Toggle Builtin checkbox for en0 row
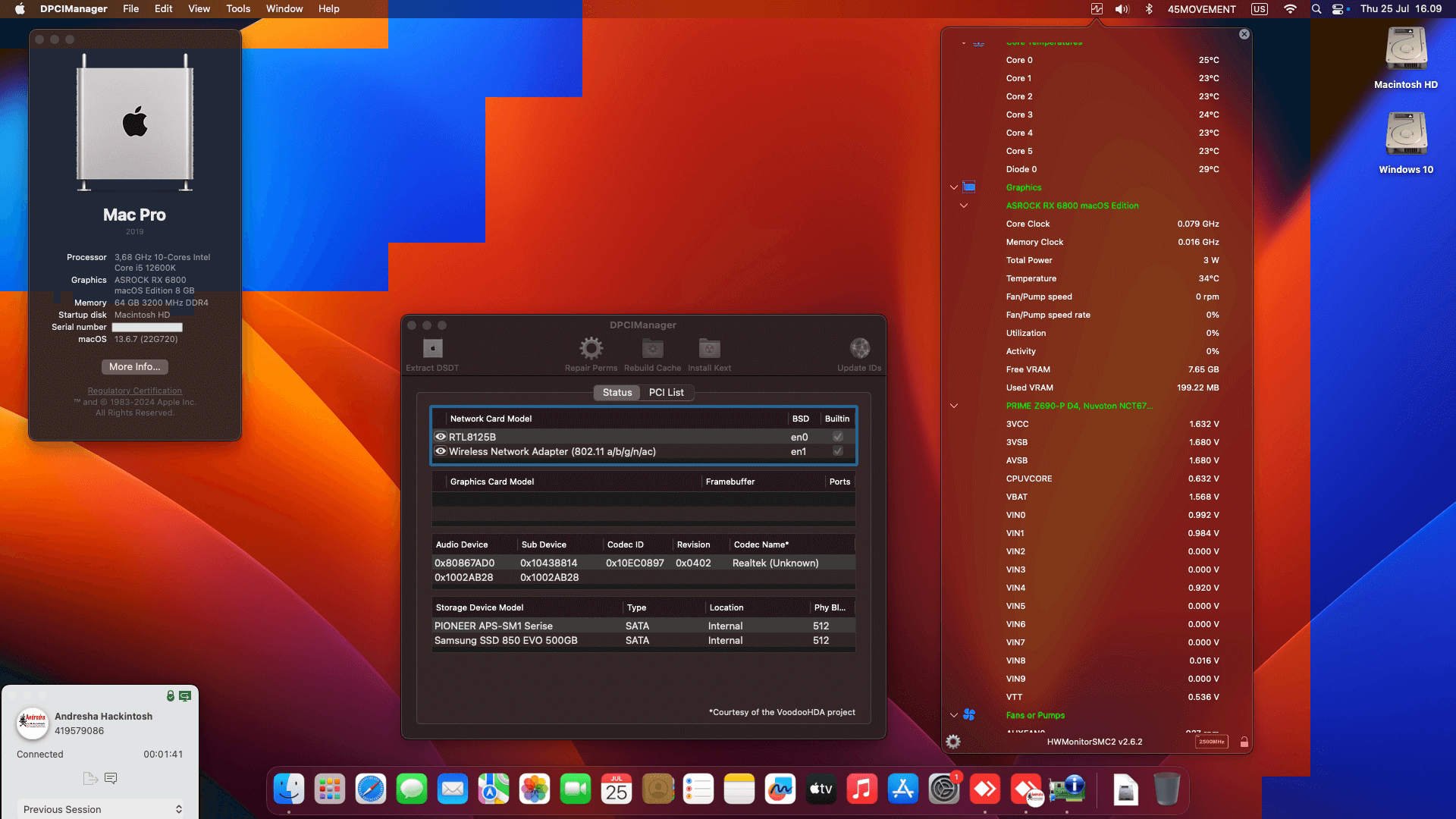 pos(838,437)
